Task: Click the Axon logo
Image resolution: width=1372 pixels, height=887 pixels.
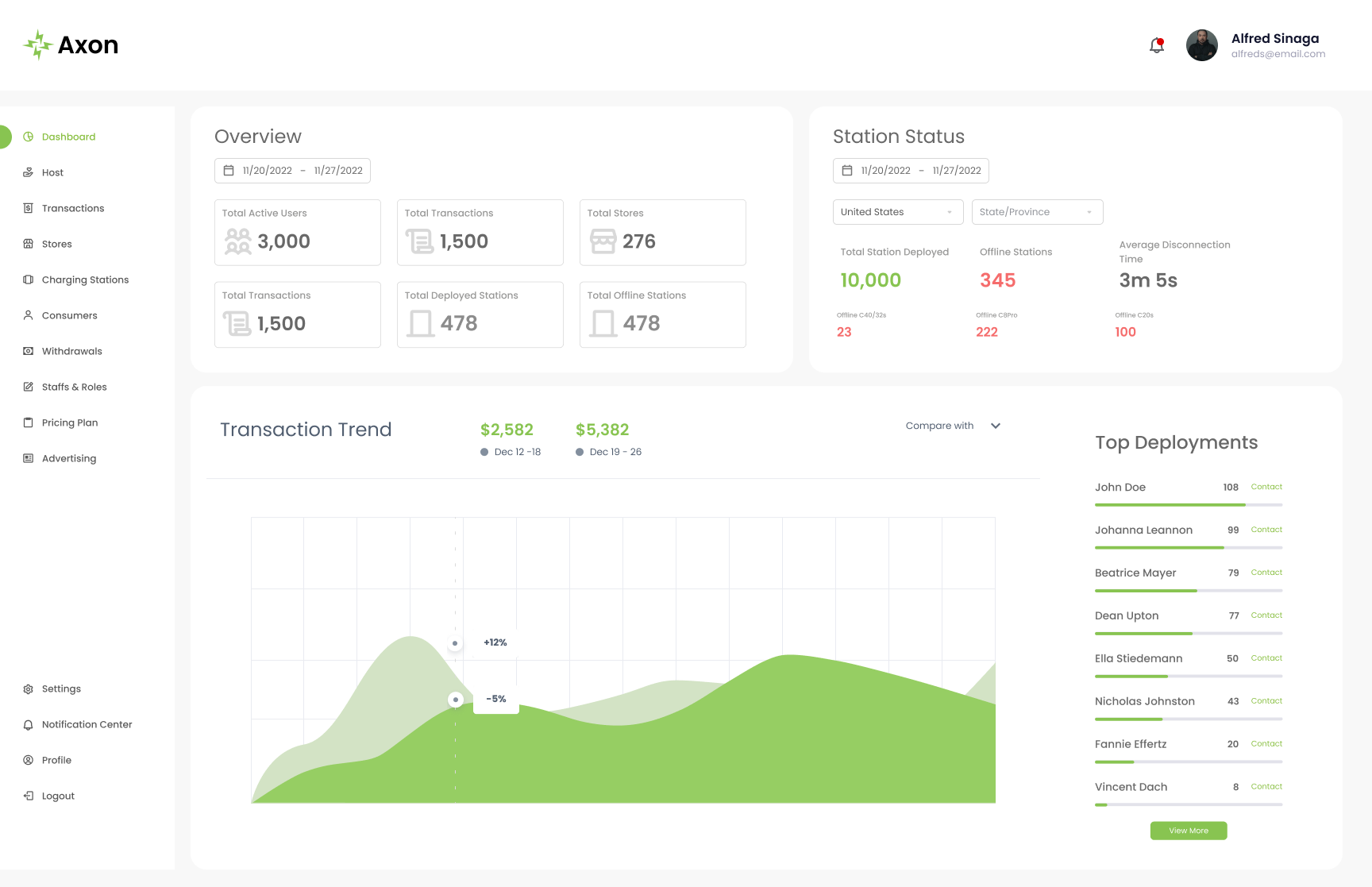Action: click(x=71, y=45)
